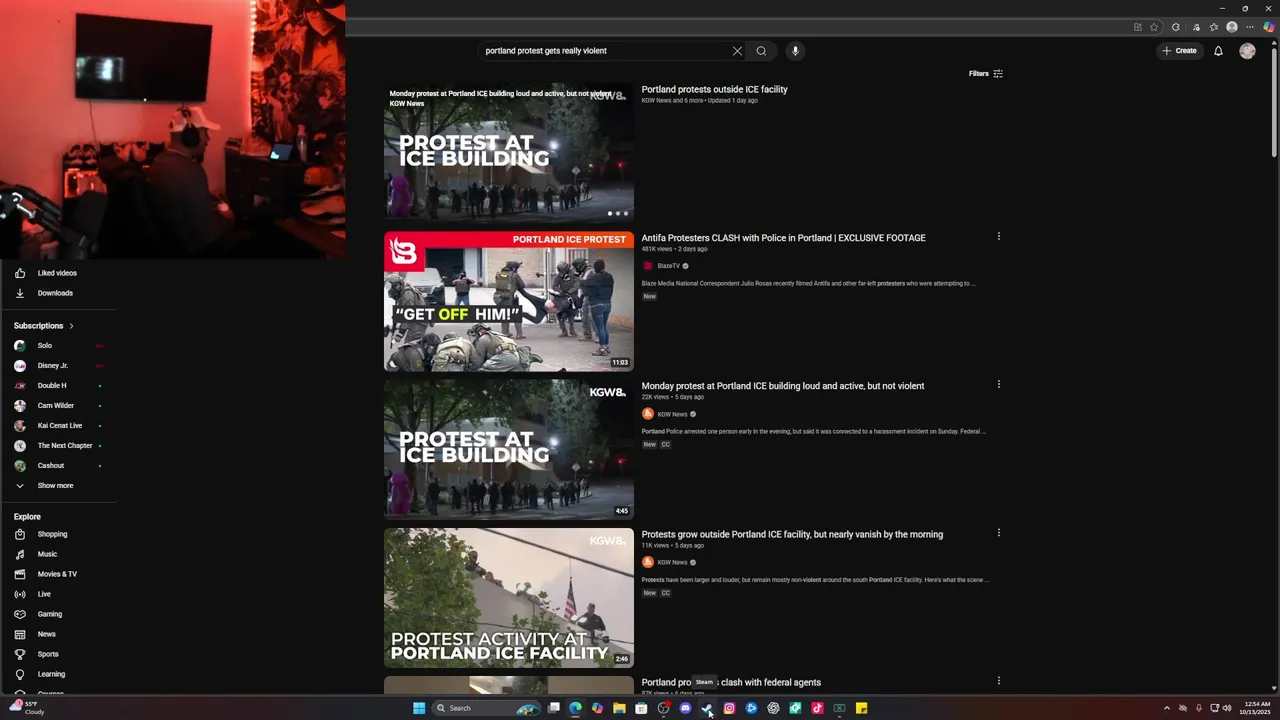Open 'Antifa Protesters CLASH with Police' title
The width and height of the screenshot is (1280, 720).
pyautogui.click(x=783, y=238)
